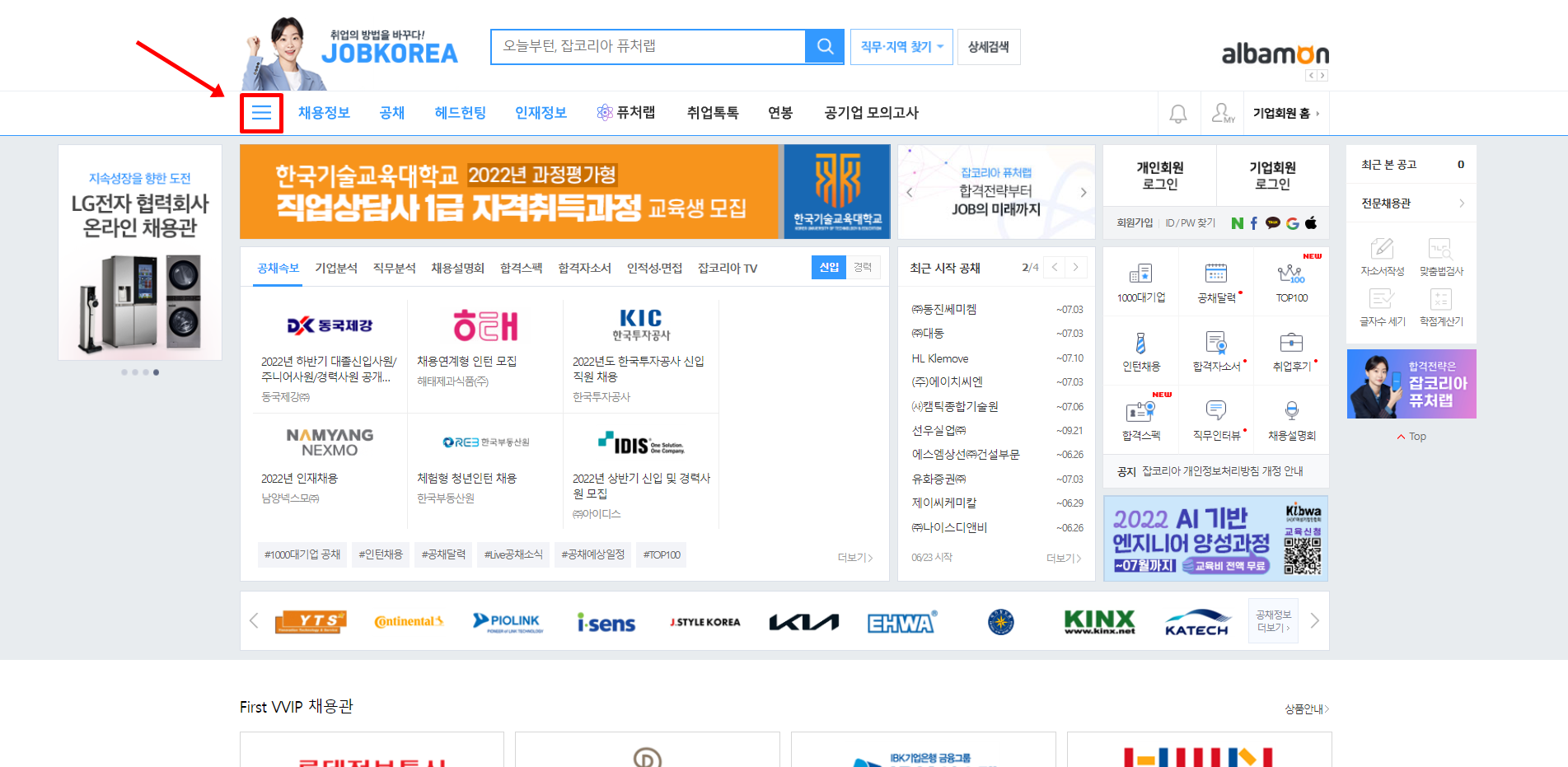This screenshot has width=1568, height=767.
Task: Open the notification bell icon
Action: [x=1178, y=114]
